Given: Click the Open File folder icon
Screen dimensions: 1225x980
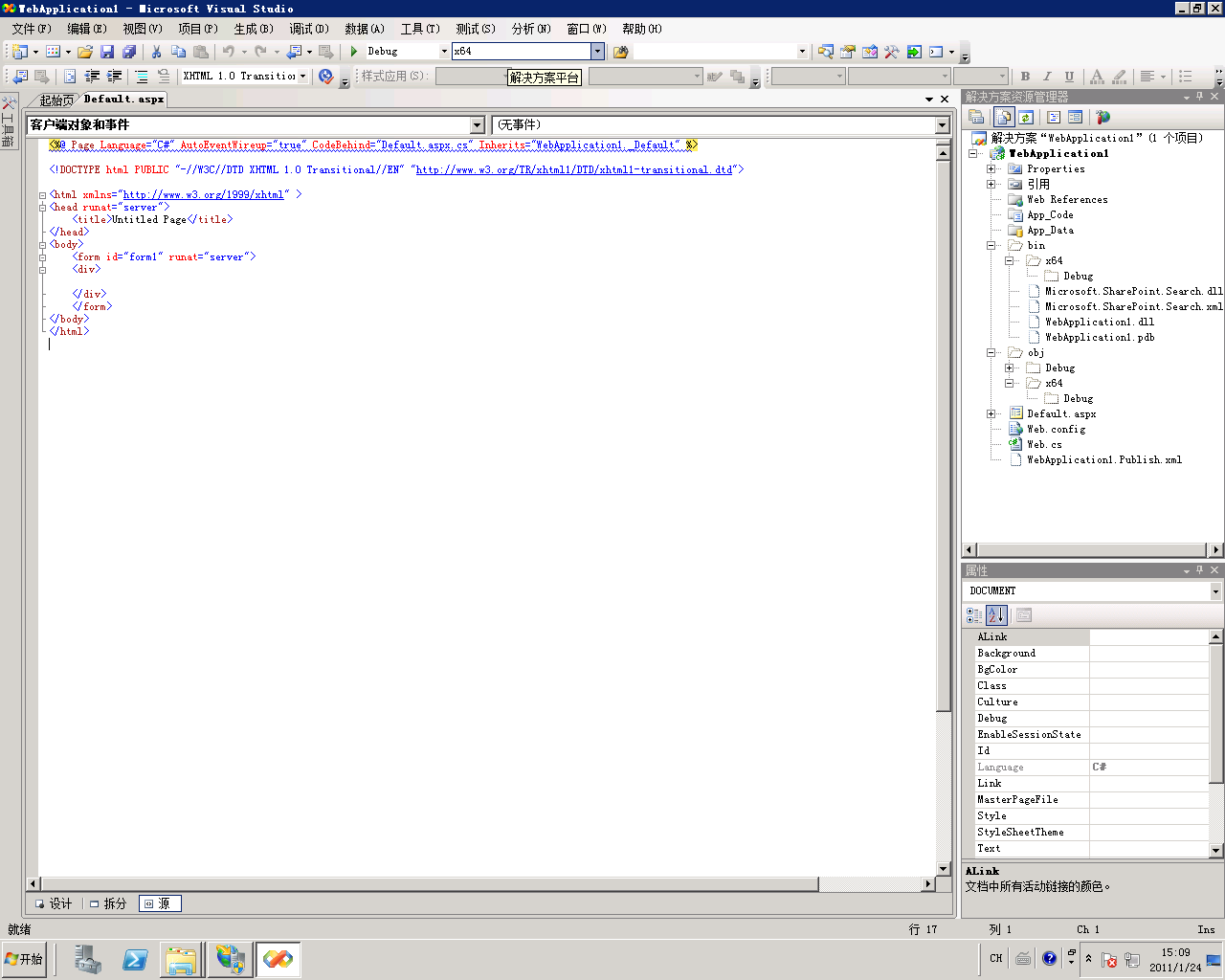Looking at the screenshot, I should tap(85, 52).
